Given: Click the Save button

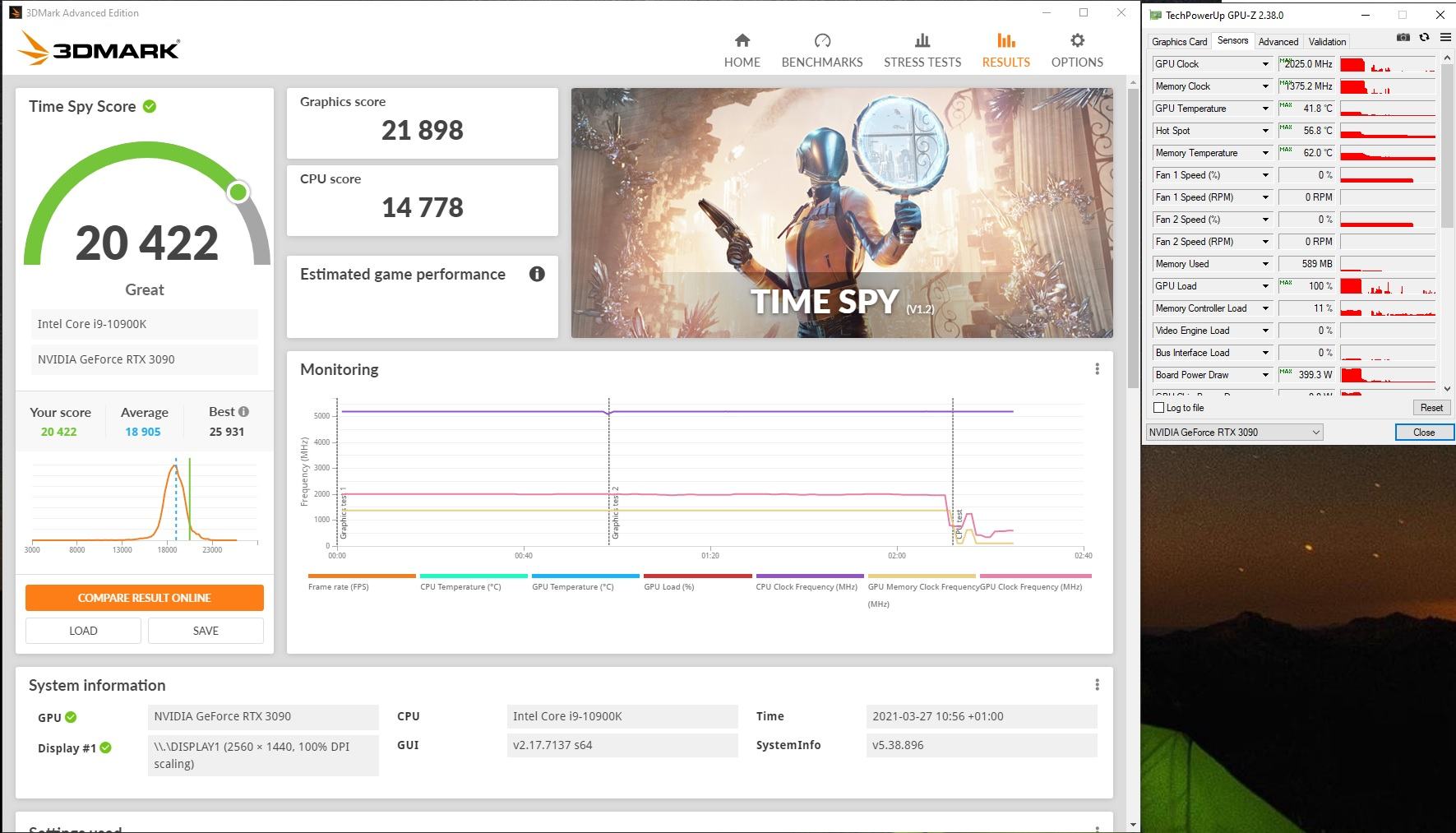Looking at the screenshot, I should coord(206,631).
